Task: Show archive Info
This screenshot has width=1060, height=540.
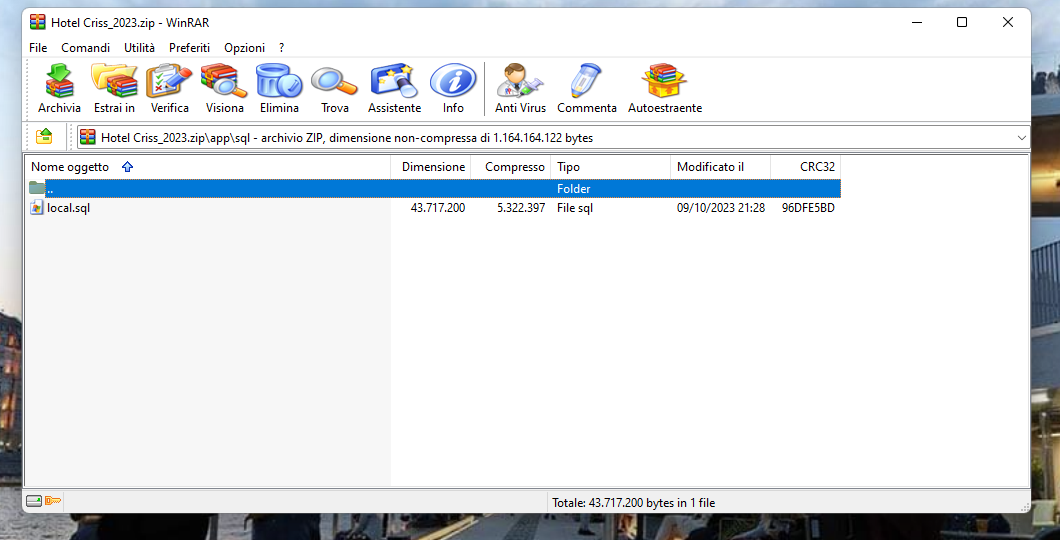Action: point(453,89)
